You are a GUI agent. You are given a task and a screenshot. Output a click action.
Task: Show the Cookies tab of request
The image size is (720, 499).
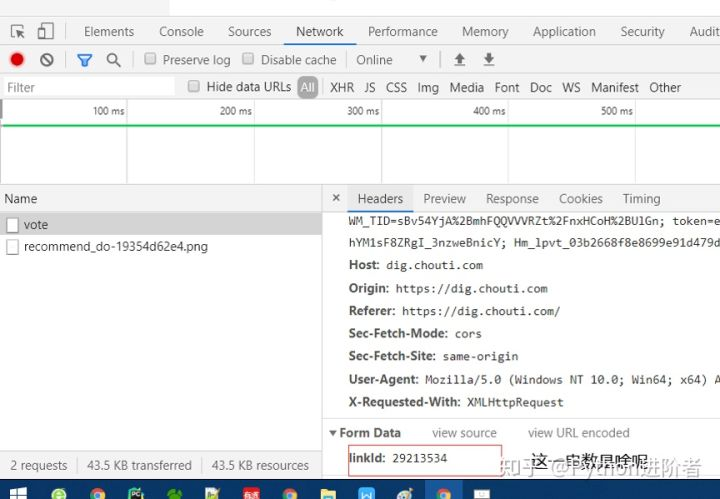(x=580, y=199)
